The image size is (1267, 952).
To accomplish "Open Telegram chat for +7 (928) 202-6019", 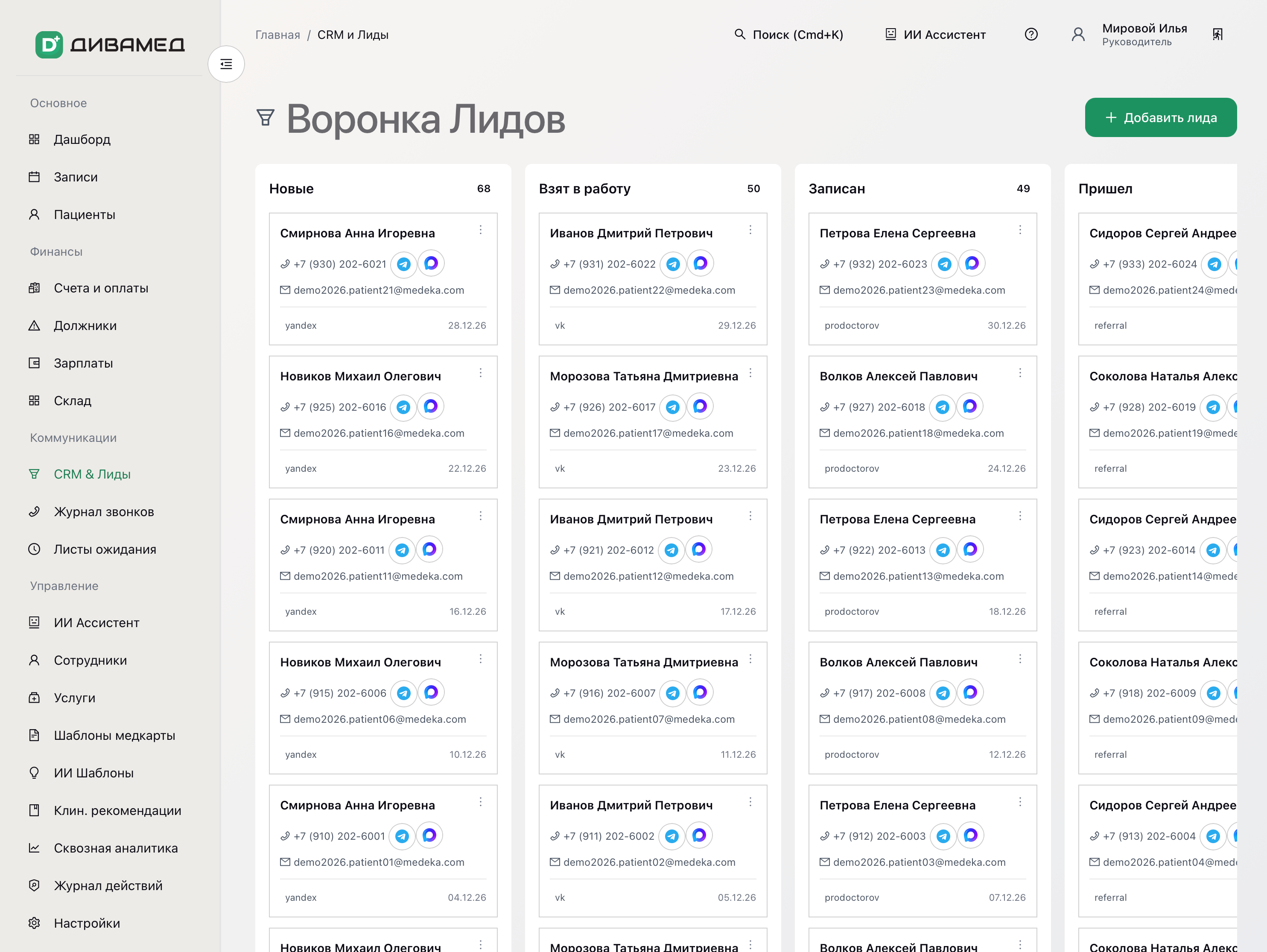I will pyautogui.click(x=1213, y=407).
